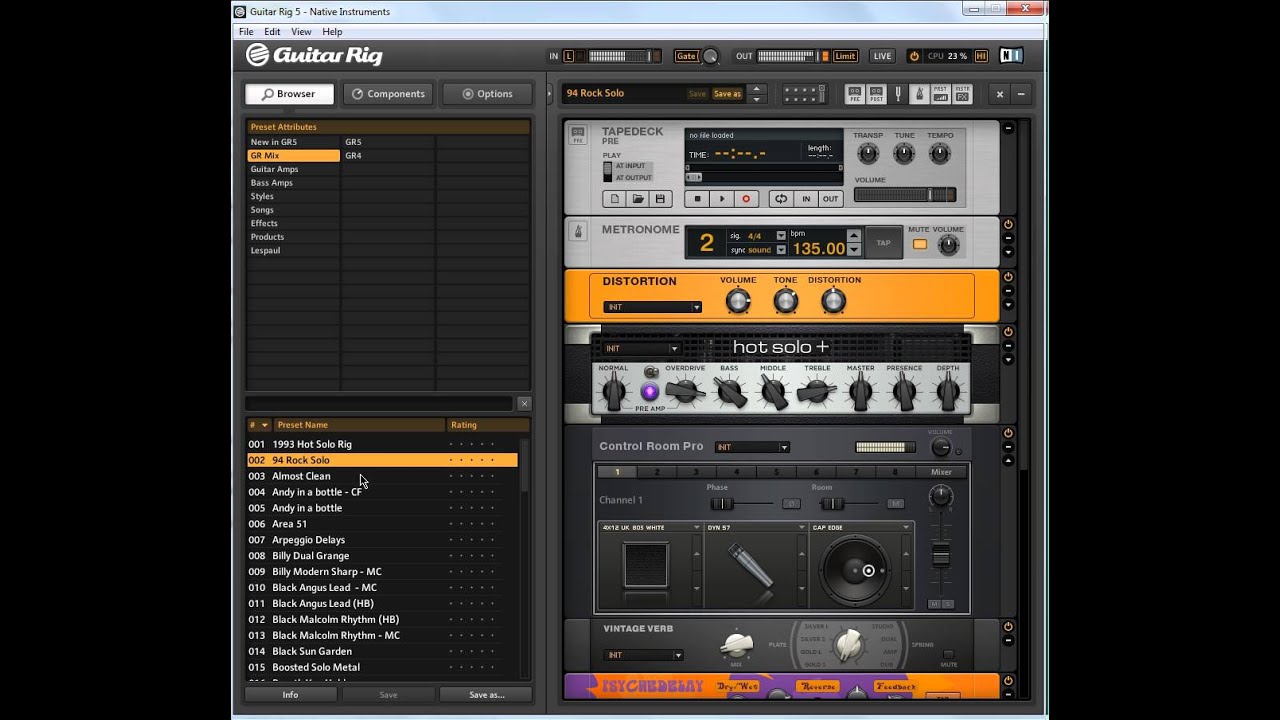The height and width of the screenshot is (720, 1280).
Task: Click the Tapedeck VOLUME slider
Action: click(905, 195)
